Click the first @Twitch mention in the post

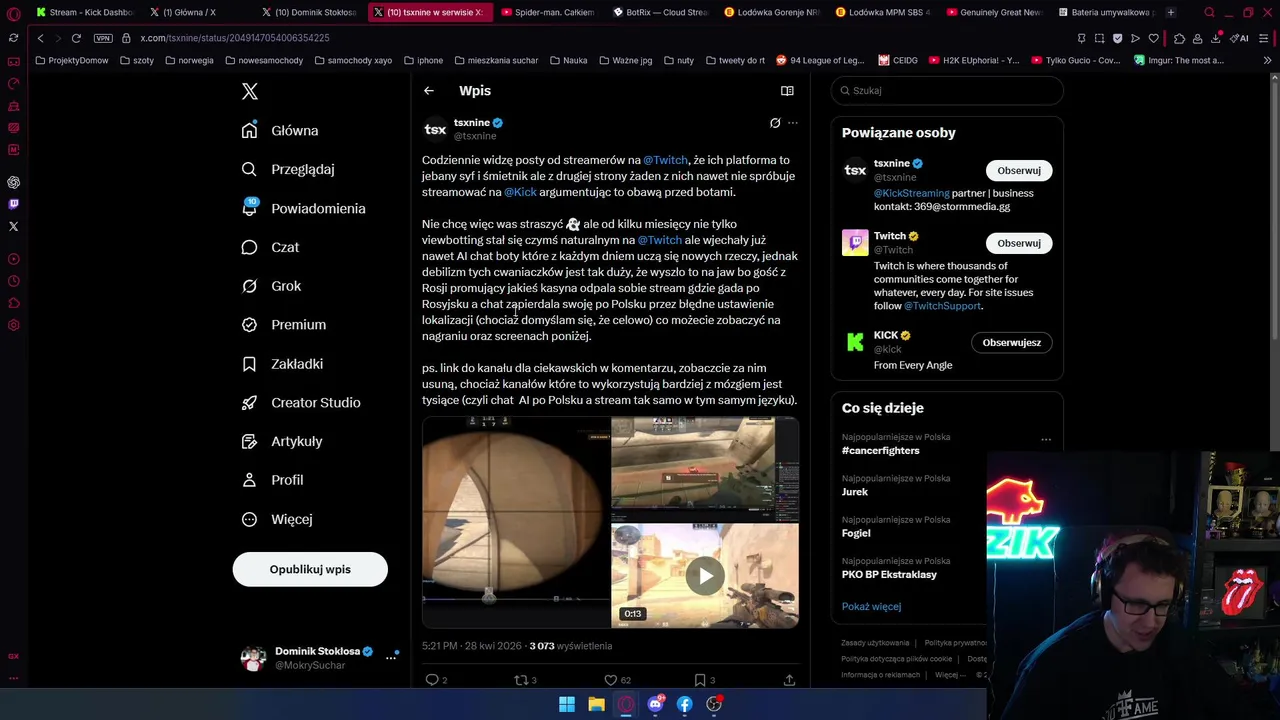point(665,160)
